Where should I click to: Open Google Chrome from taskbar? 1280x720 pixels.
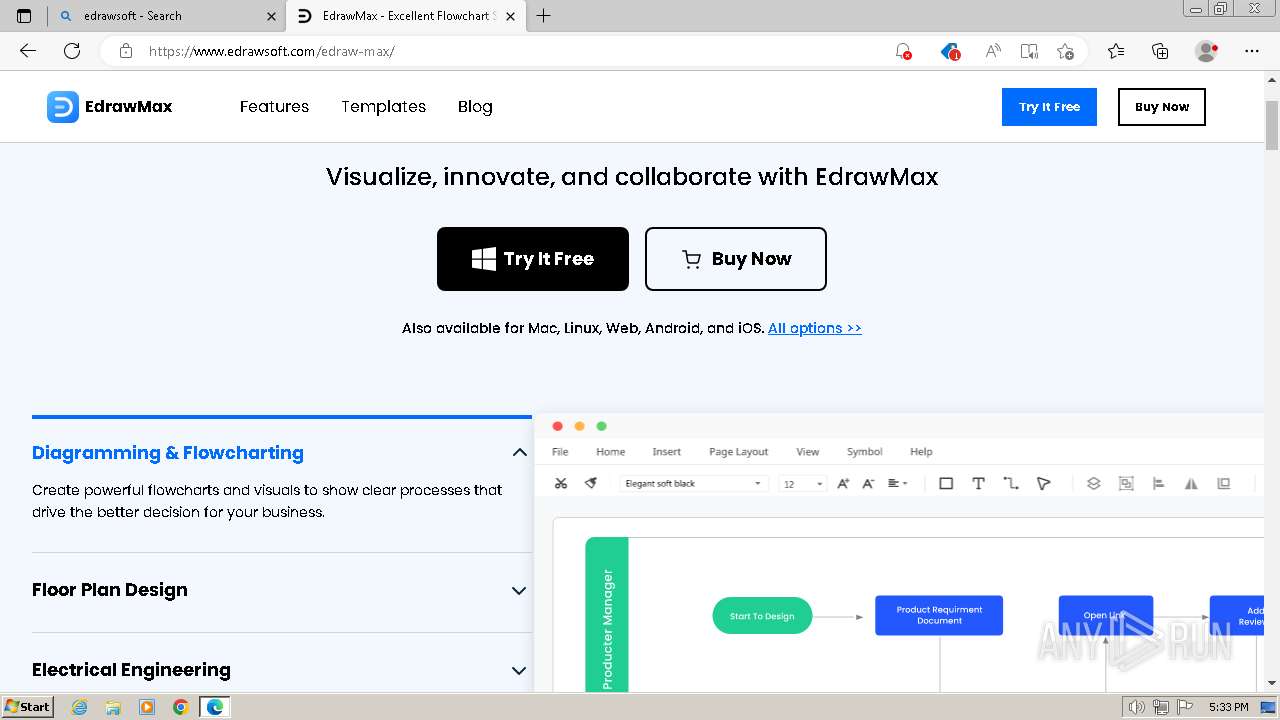click(180, 707)
